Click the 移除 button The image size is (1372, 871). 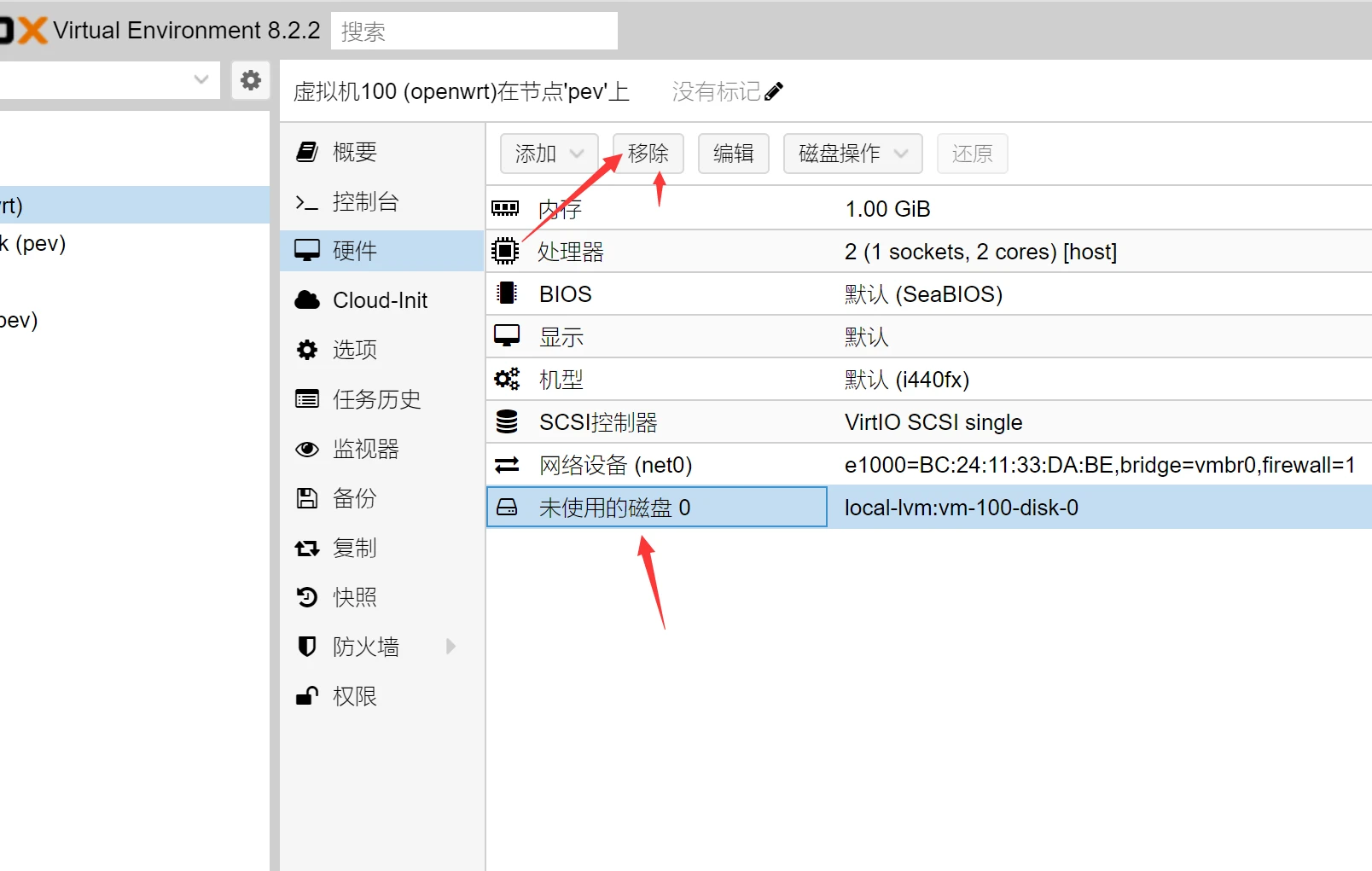click(x=648, y=154)
